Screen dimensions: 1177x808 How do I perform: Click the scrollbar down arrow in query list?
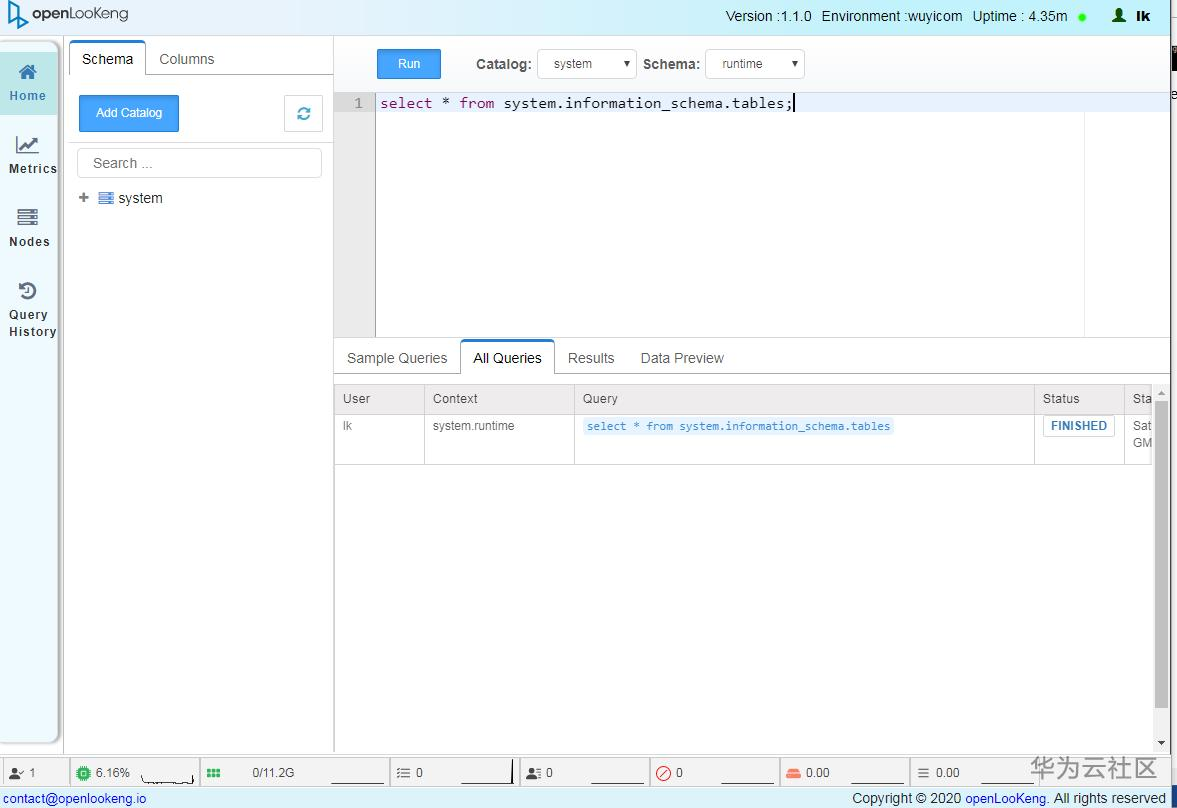[1160, 743]
